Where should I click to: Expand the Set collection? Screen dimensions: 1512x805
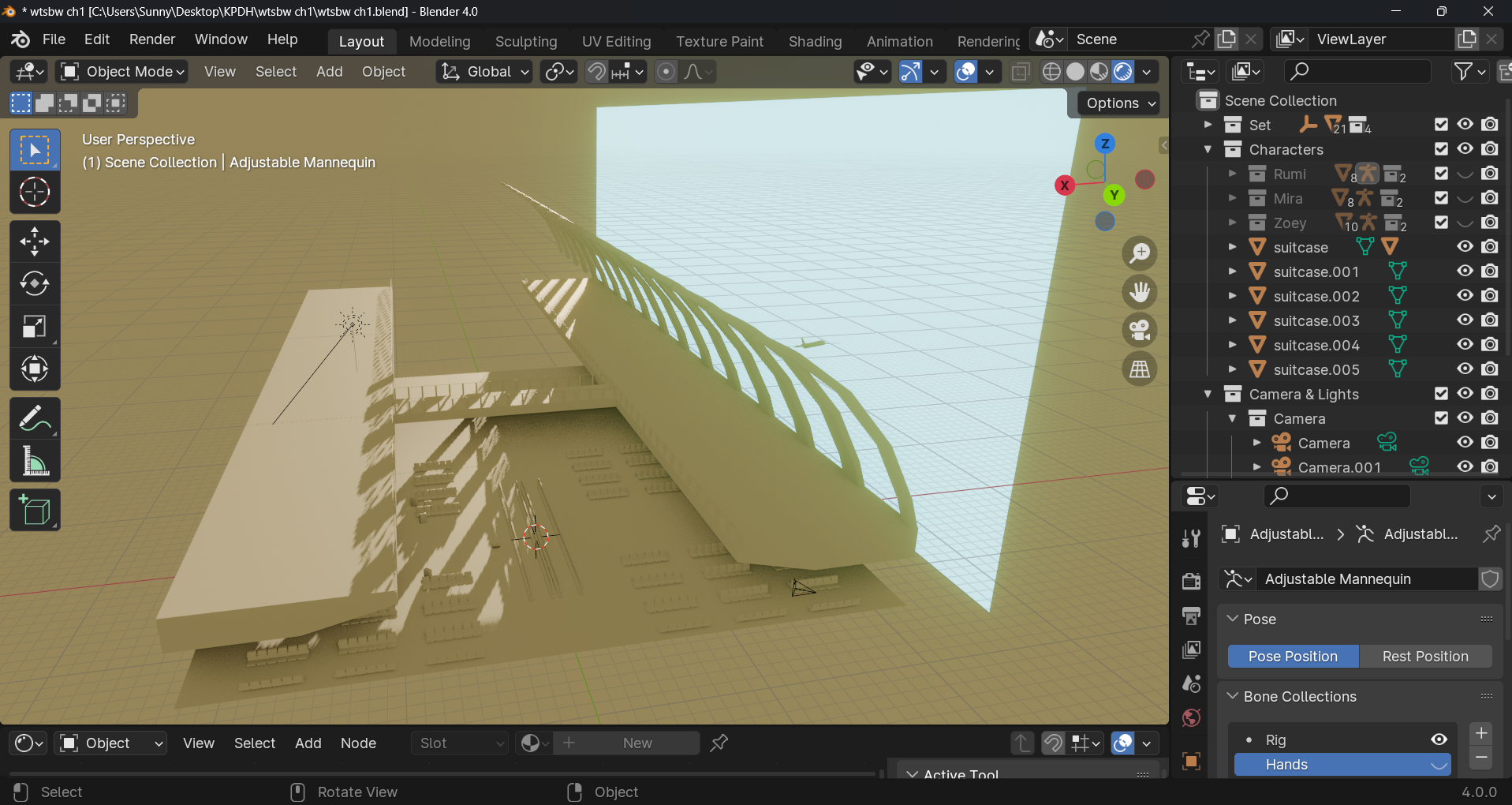[x=1208, y=125]
